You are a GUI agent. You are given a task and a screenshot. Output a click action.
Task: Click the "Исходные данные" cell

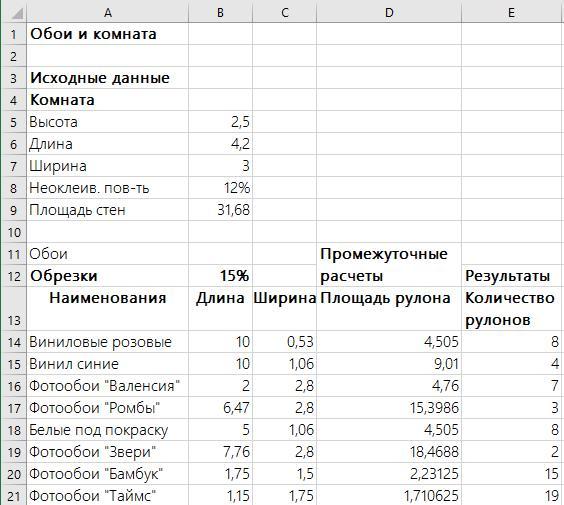point(108,78)
